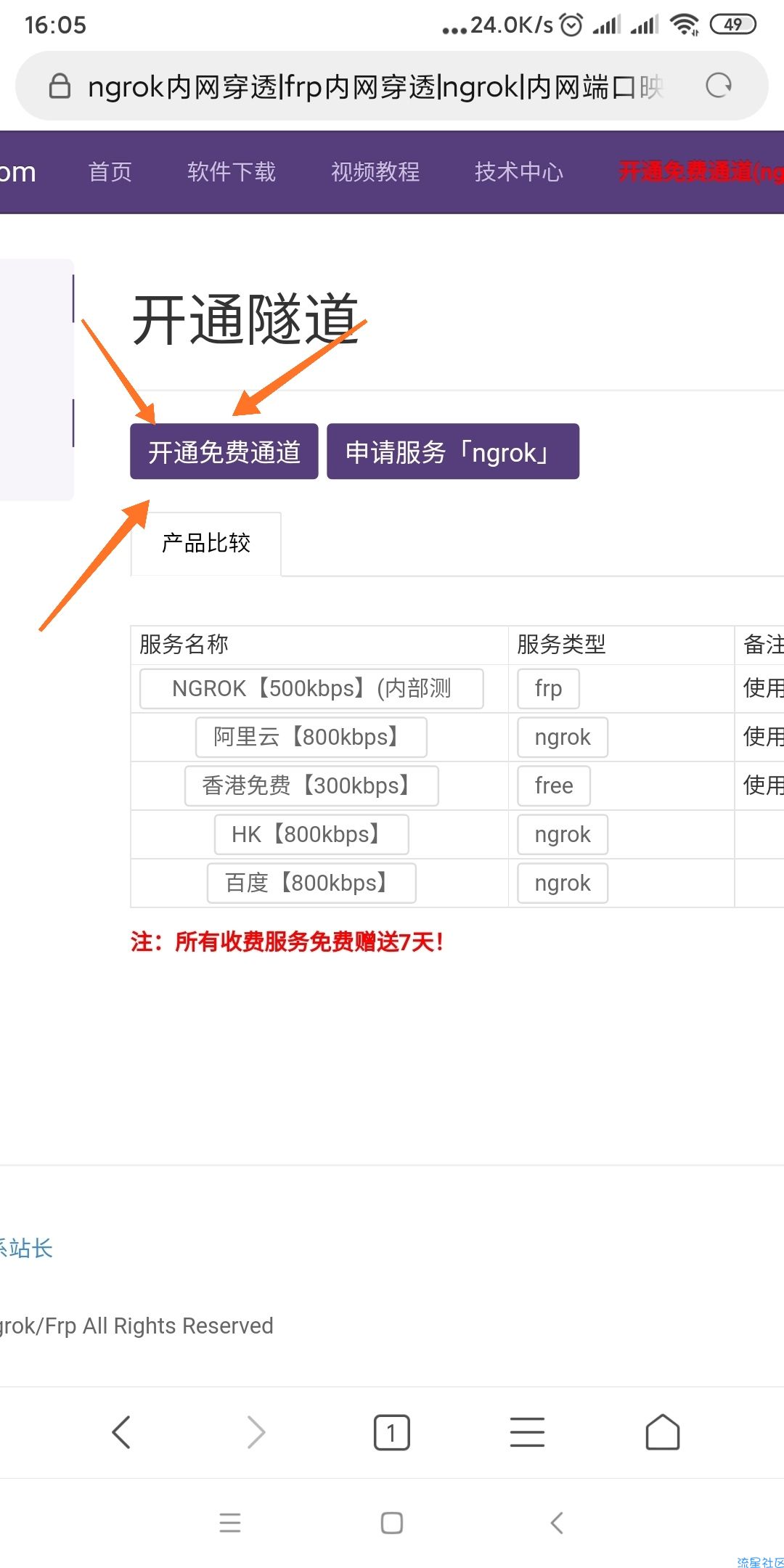Click the frp service type tag
Screen dimensions: 784x1568
tap(548, 688)
